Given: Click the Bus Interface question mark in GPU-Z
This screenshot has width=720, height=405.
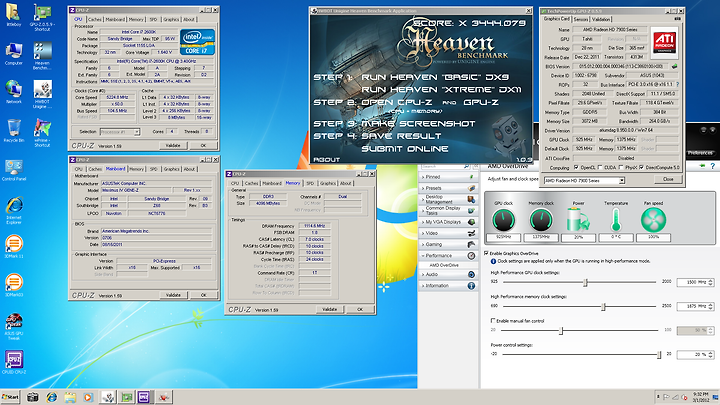Looking at the screenshot, I should tap(677, 84).
